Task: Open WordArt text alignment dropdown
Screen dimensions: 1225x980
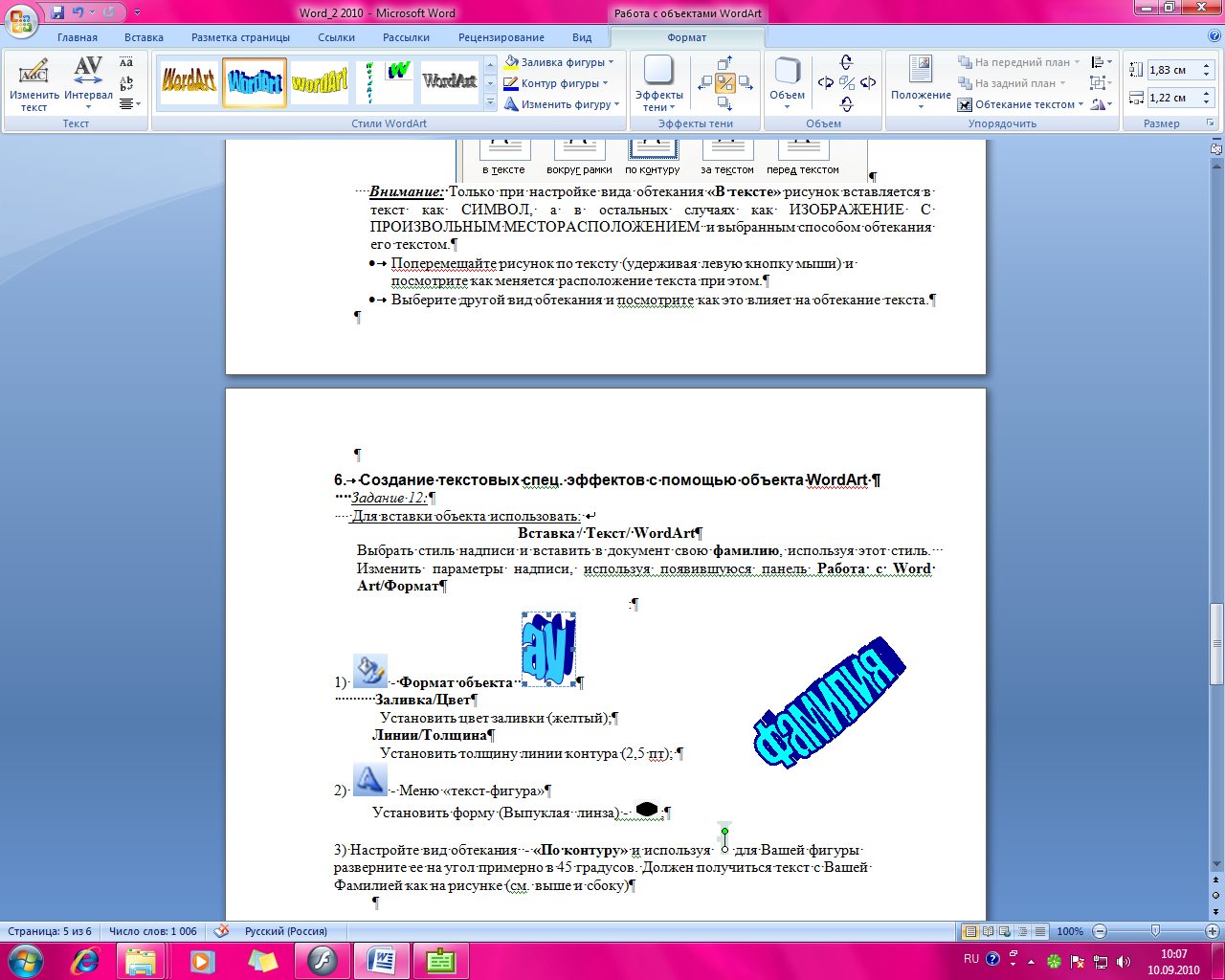Action: pyautogui.click(x=130, y=103)
